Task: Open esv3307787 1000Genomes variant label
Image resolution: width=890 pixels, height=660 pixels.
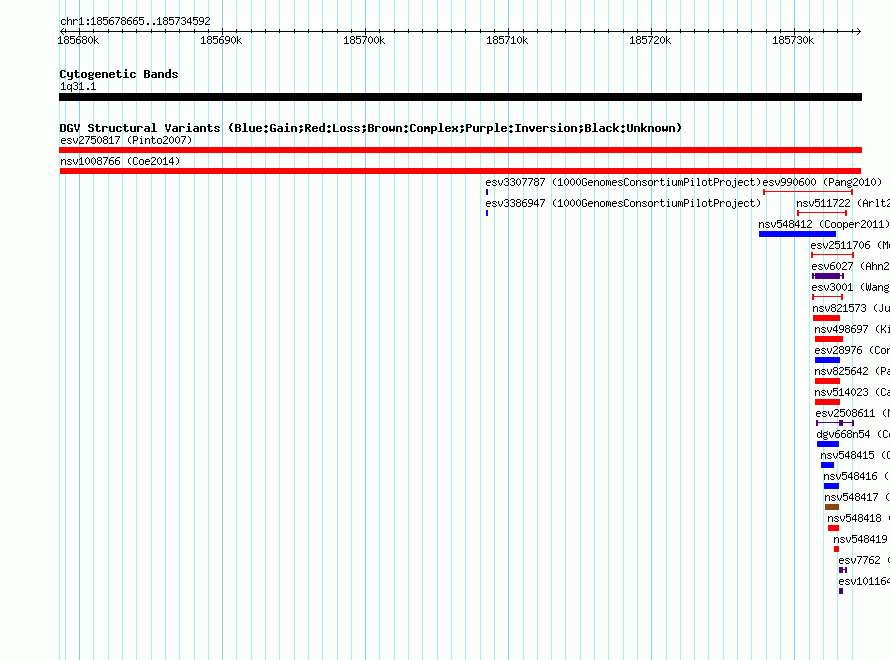Action: [623, 182]
